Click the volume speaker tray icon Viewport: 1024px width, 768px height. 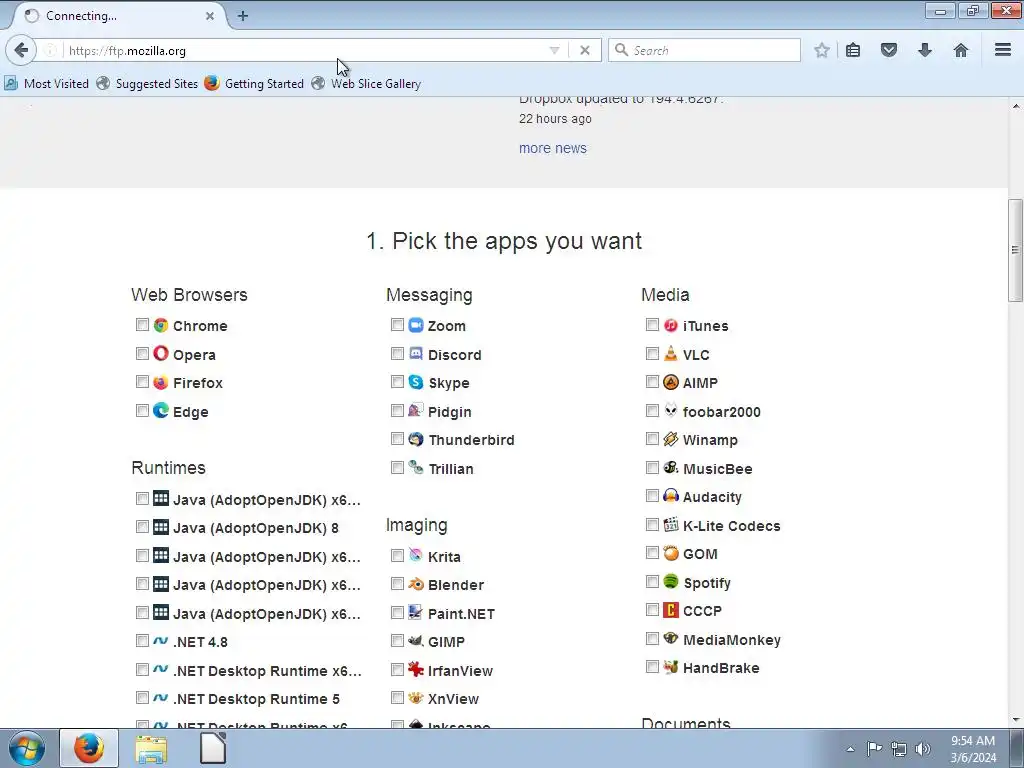tap(923, 749)
